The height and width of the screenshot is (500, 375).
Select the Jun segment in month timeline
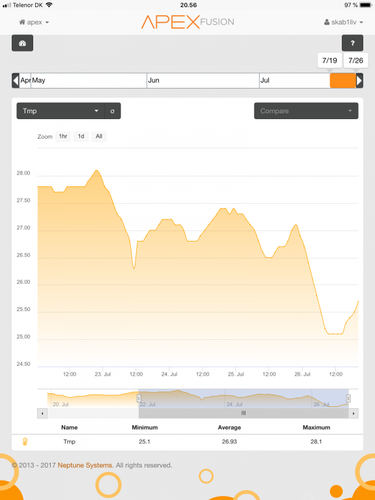(203, 80)
